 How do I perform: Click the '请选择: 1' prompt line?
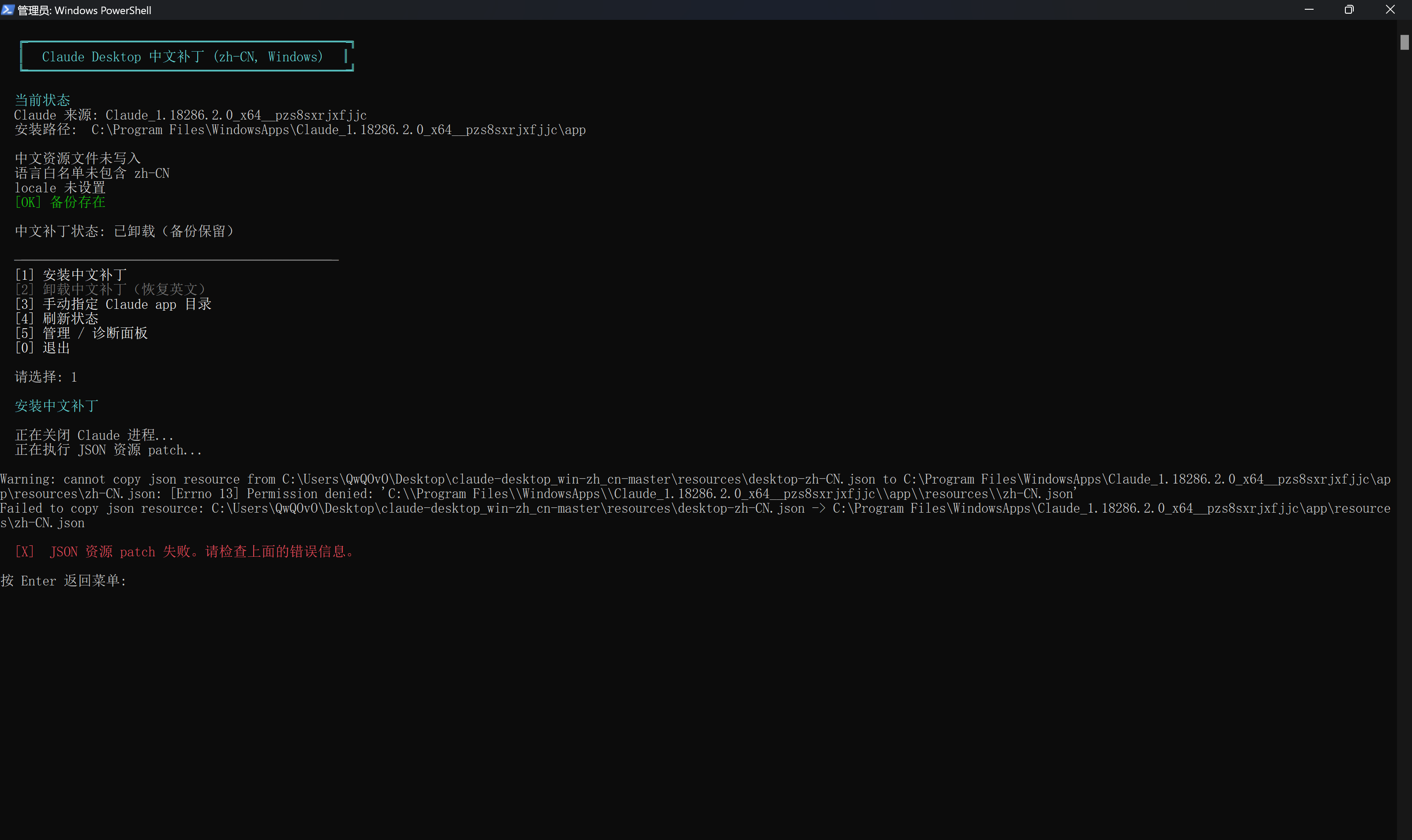click(x=46, y=377)
